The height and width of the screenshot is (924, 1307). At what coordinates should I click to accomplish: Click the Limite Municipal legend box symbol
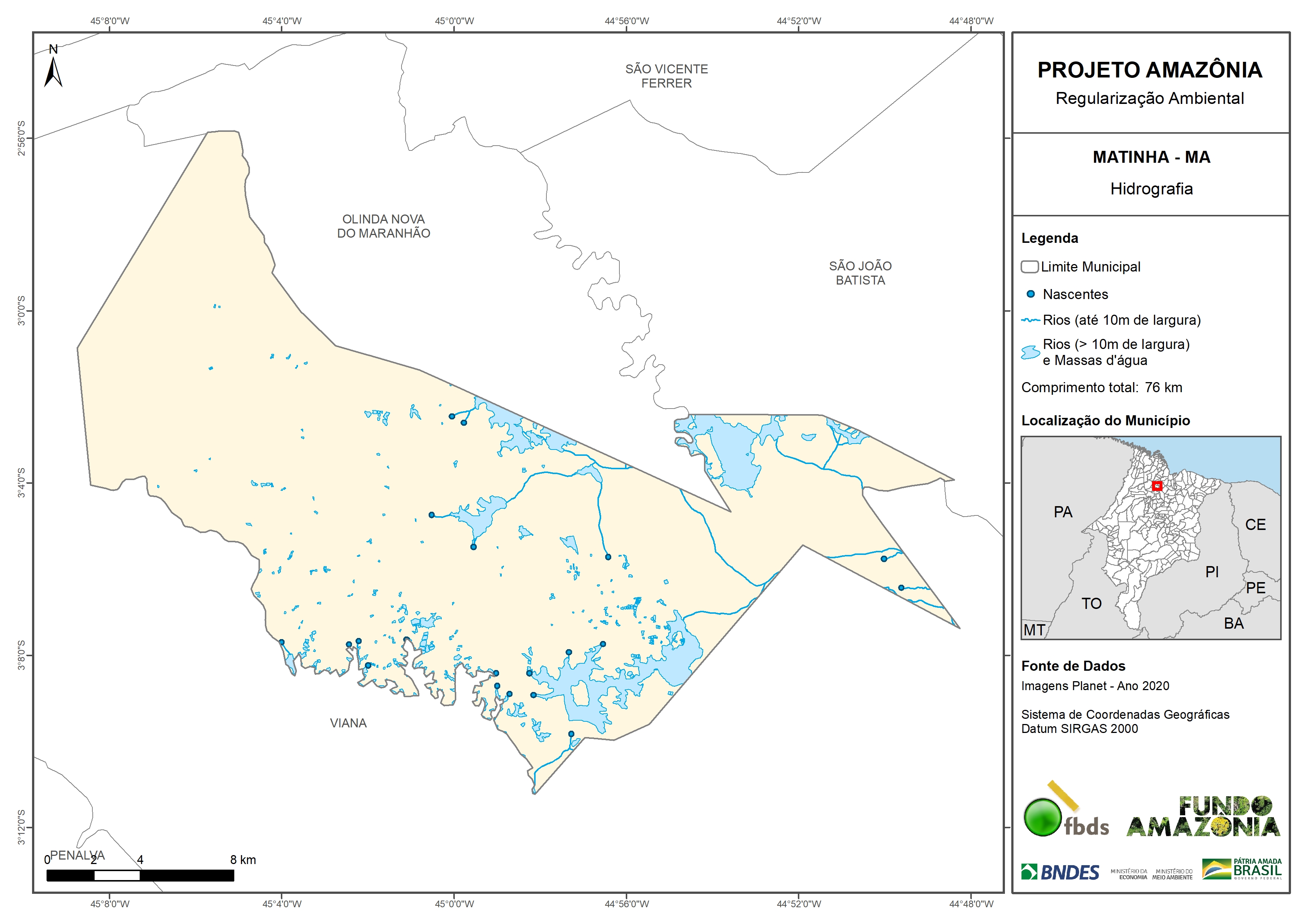pos(1029,267)
